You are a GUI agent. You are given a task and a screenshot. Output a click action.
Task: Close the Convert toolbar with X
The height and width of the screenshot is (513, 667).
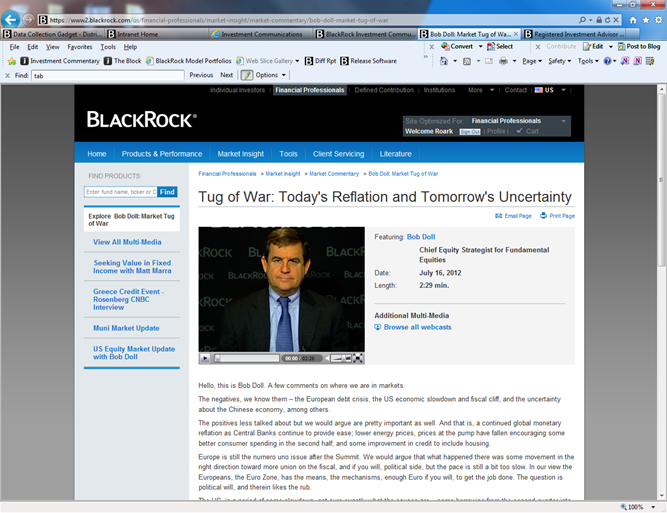point(431,47)
